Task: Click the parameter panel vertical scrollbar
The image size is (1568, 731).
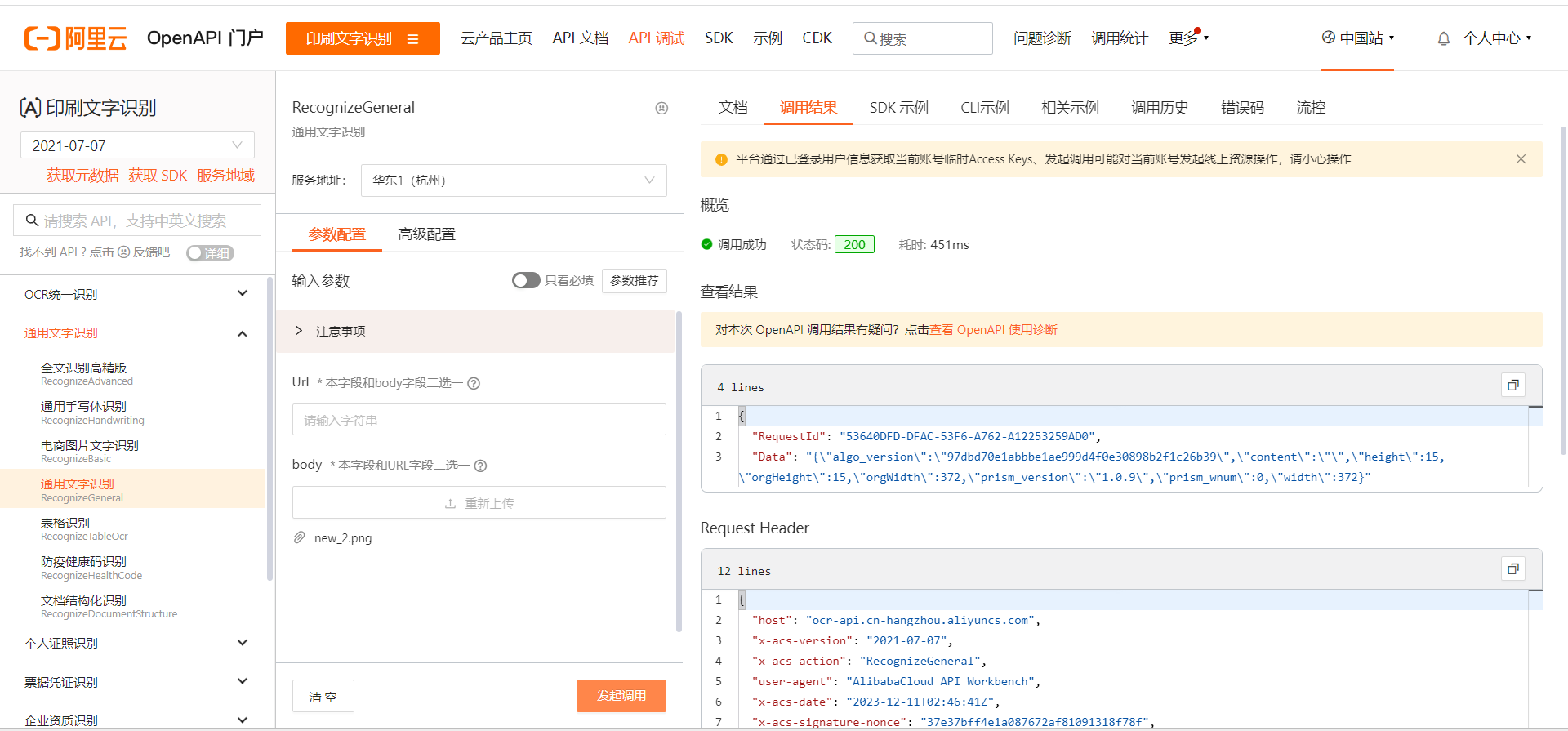Action: 679,471
